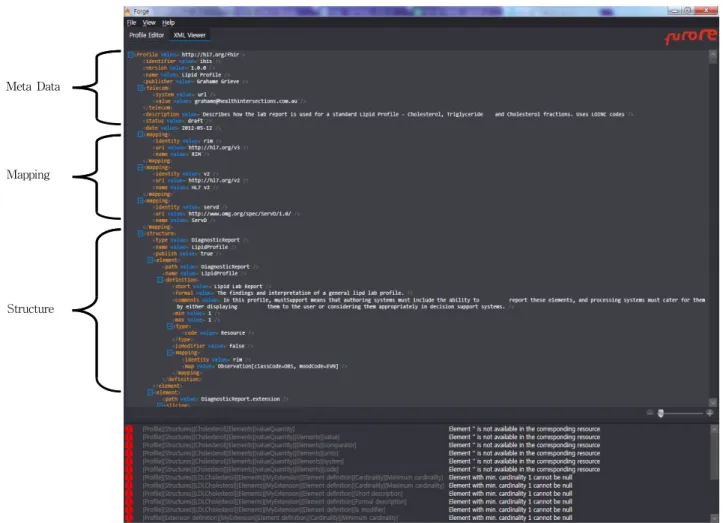Collapse the element node with path DiagnosticReport
Screen dimensions: 726x523
(x=150, y=260)
